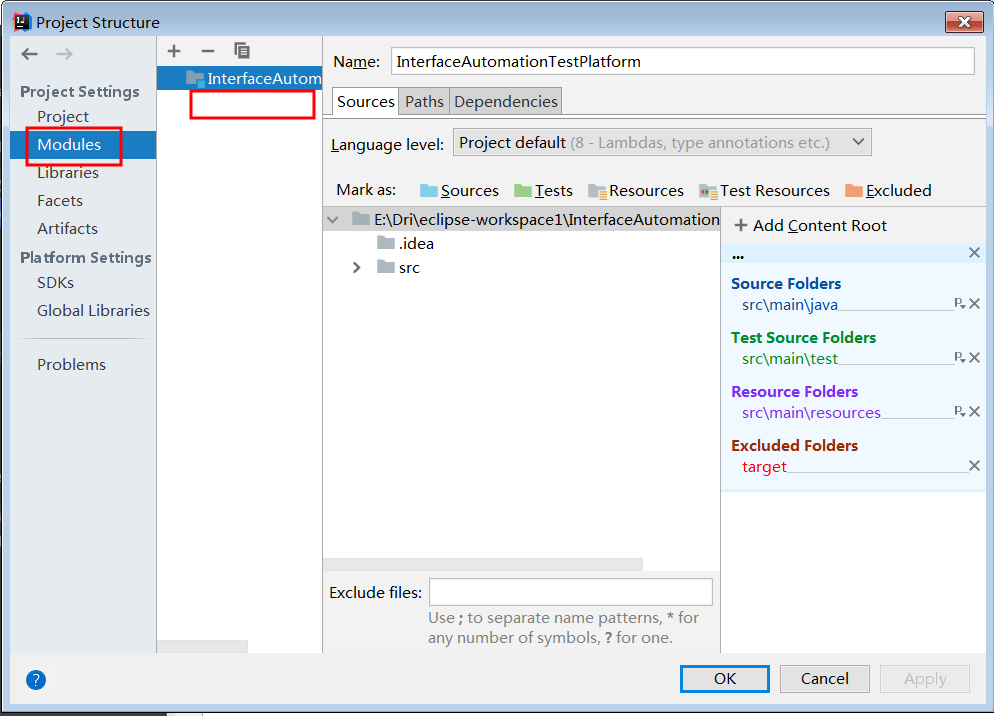Open the Language level dropdown
Image resolution: width=994 pixels, height=716 pixels.
(662, 143)
